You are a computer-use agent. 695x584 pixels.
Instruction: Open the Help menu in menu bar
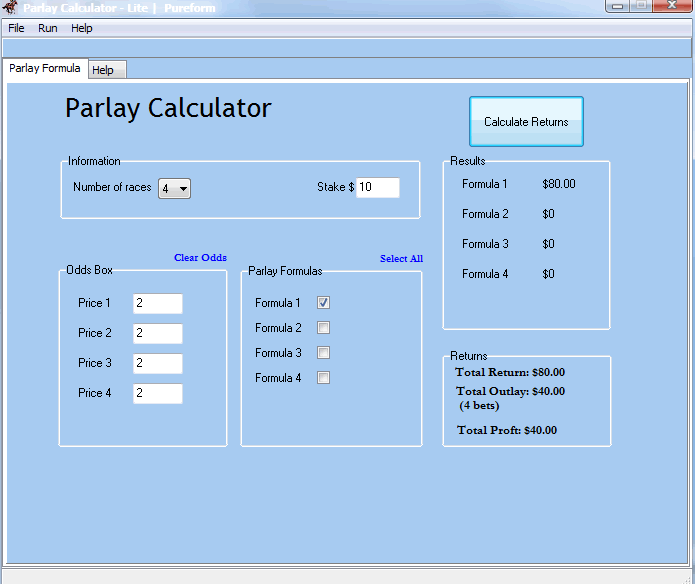click(x=82, y=28)
